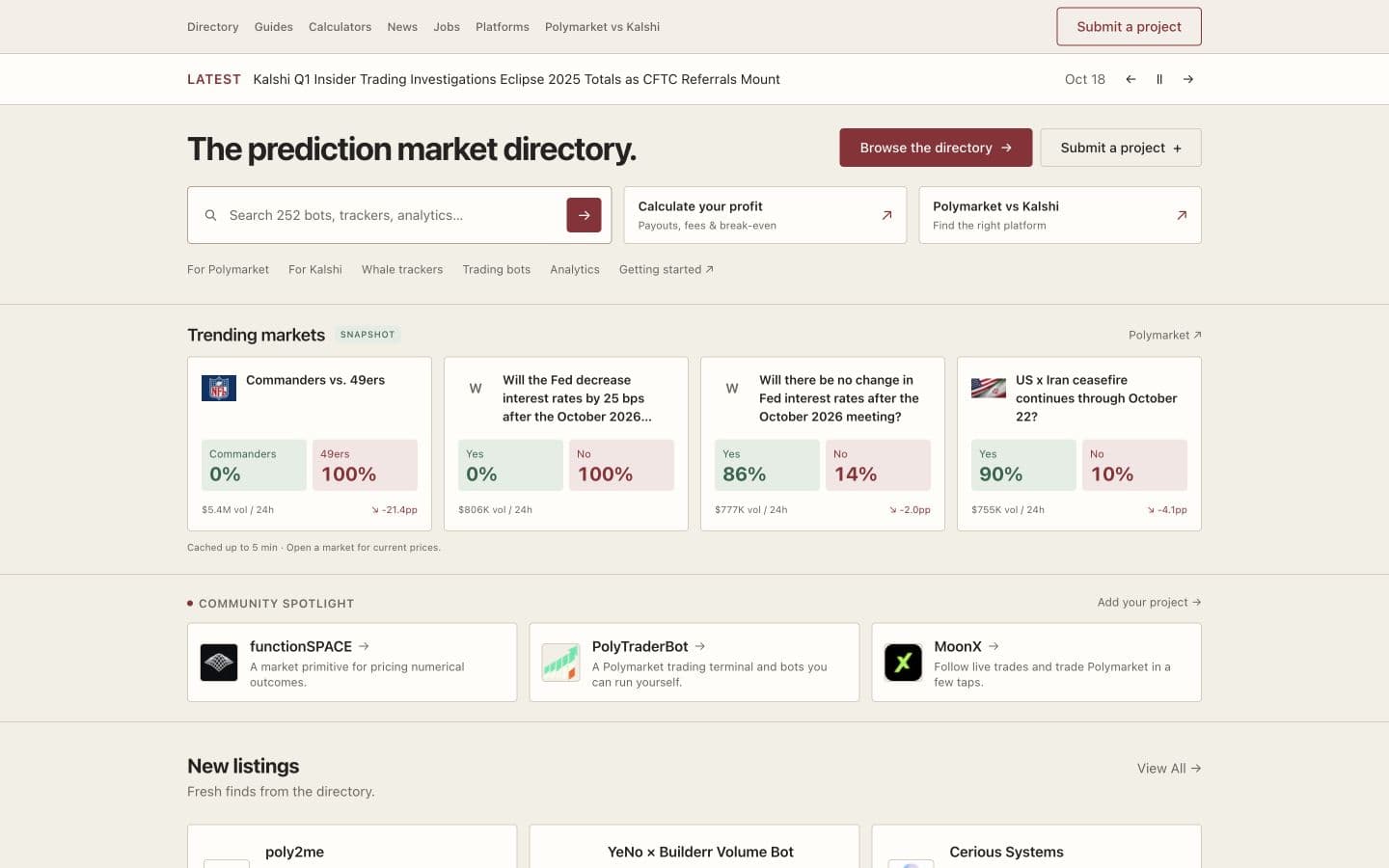The image size is (1389, 868).
Task: Open the NFL logo on Commanders vs. 49ers
Action: point(219,388)
